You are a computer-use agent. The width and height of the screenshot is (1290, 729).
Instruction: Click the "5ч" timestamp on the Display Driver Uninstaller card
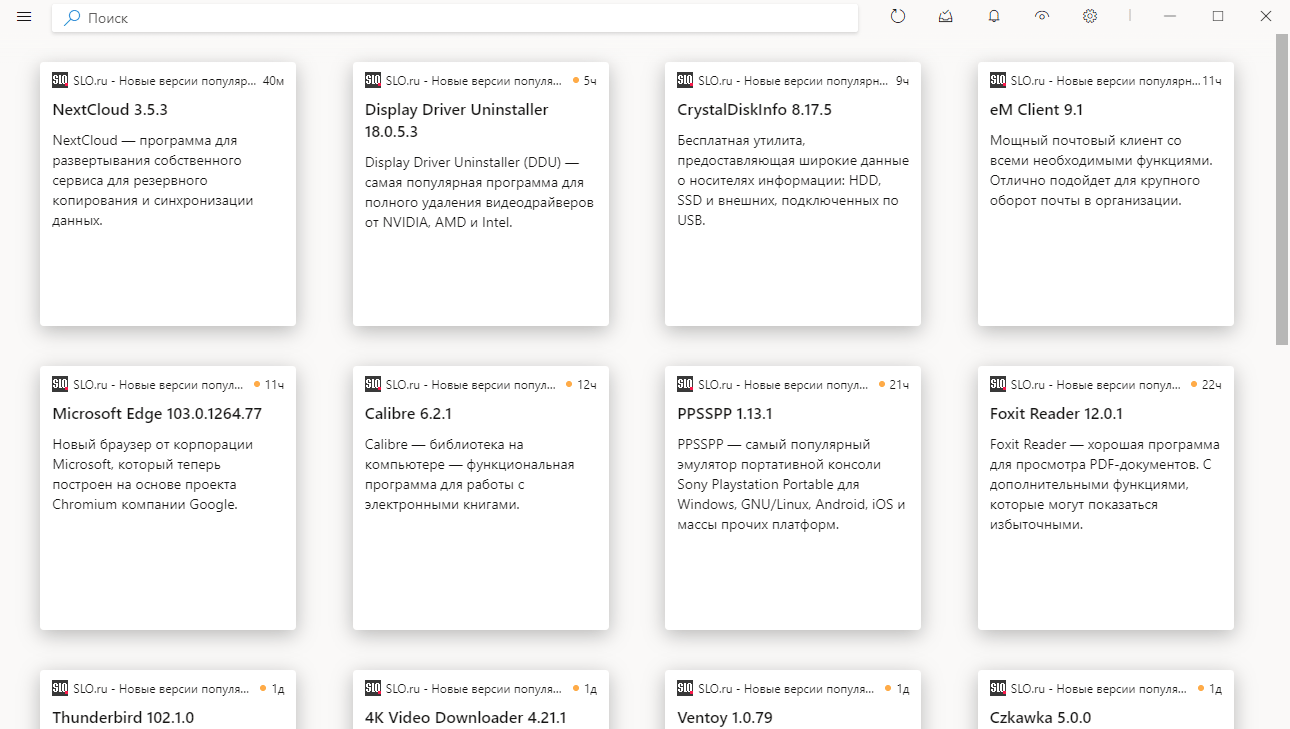click(x=590, y=80)
